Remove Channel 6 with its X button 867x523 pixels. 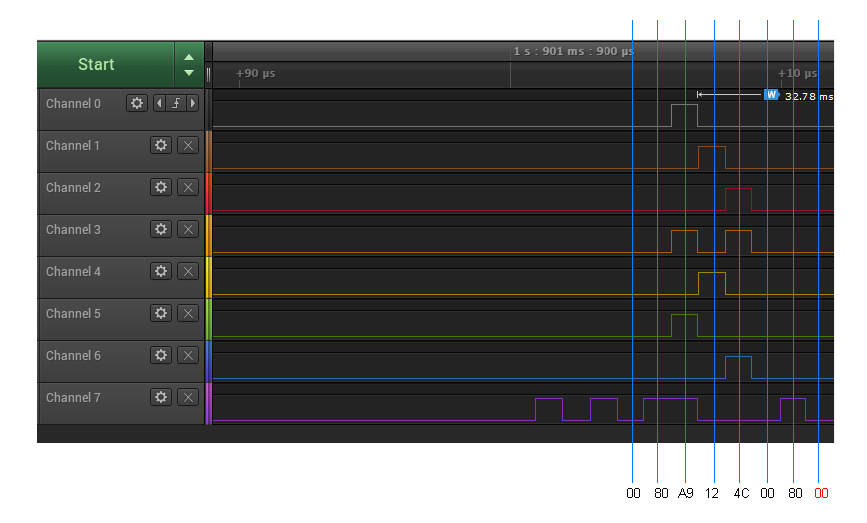click(x=187, y=355)
